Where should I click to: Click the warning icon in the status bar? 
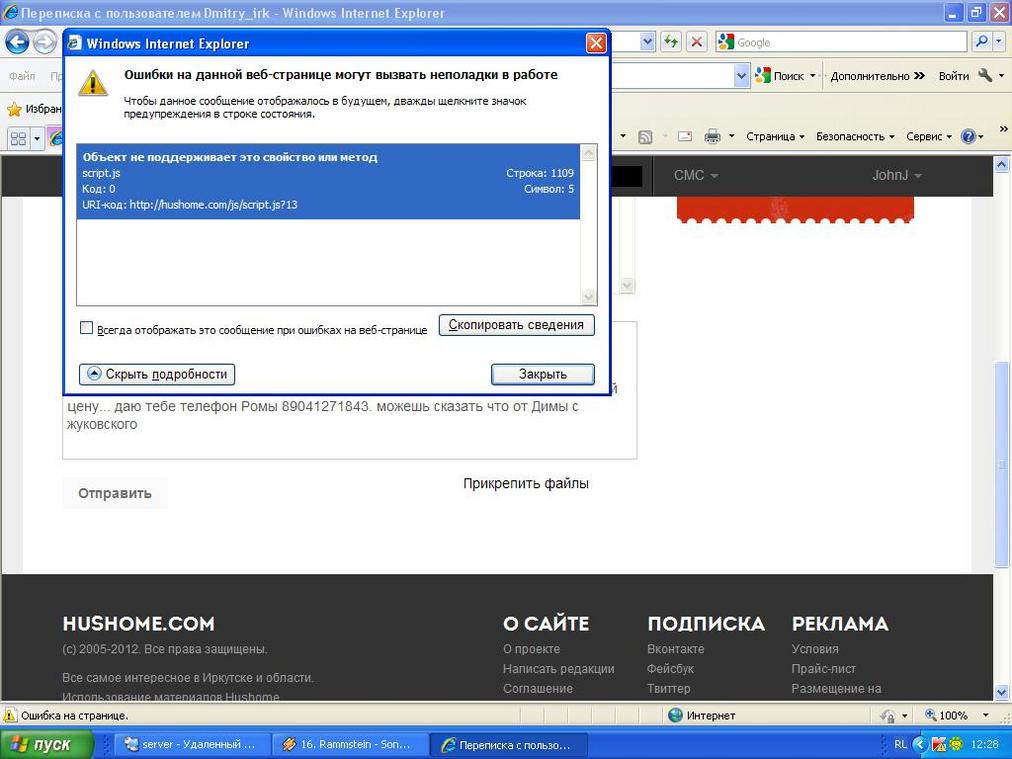[x=10, y=715]
